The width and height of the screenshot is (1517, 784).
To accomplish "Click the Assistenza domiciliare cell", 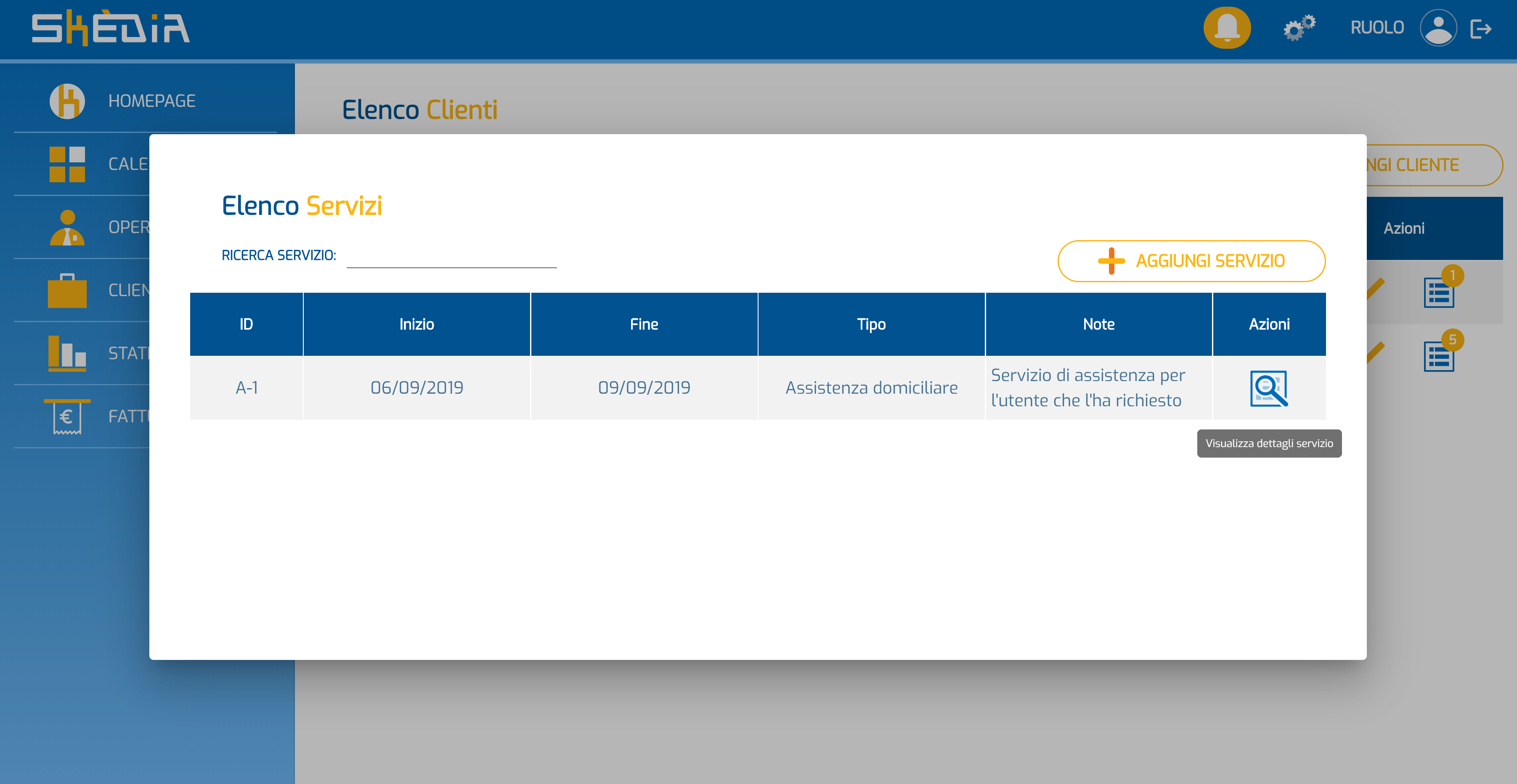I will point(871,388).
